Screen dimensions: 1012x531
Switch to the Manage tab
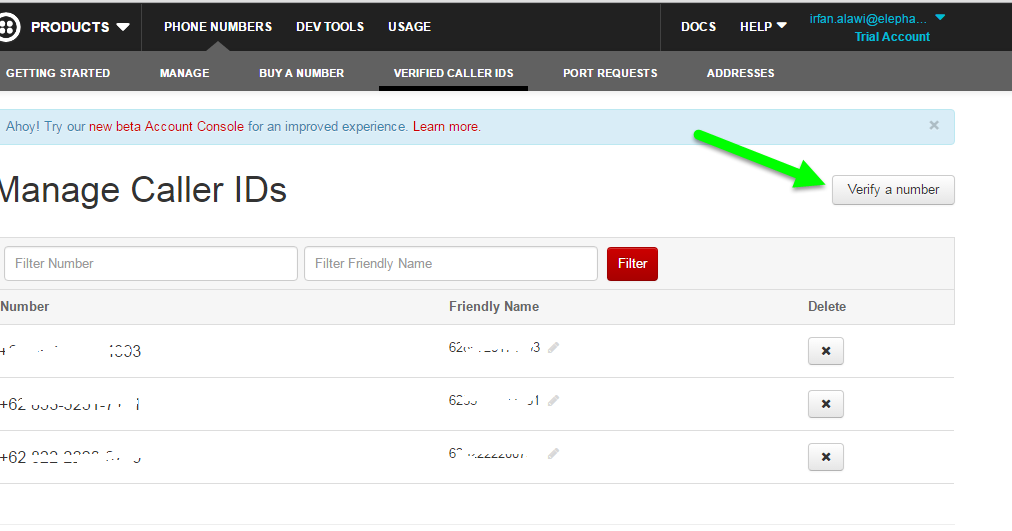185,73
